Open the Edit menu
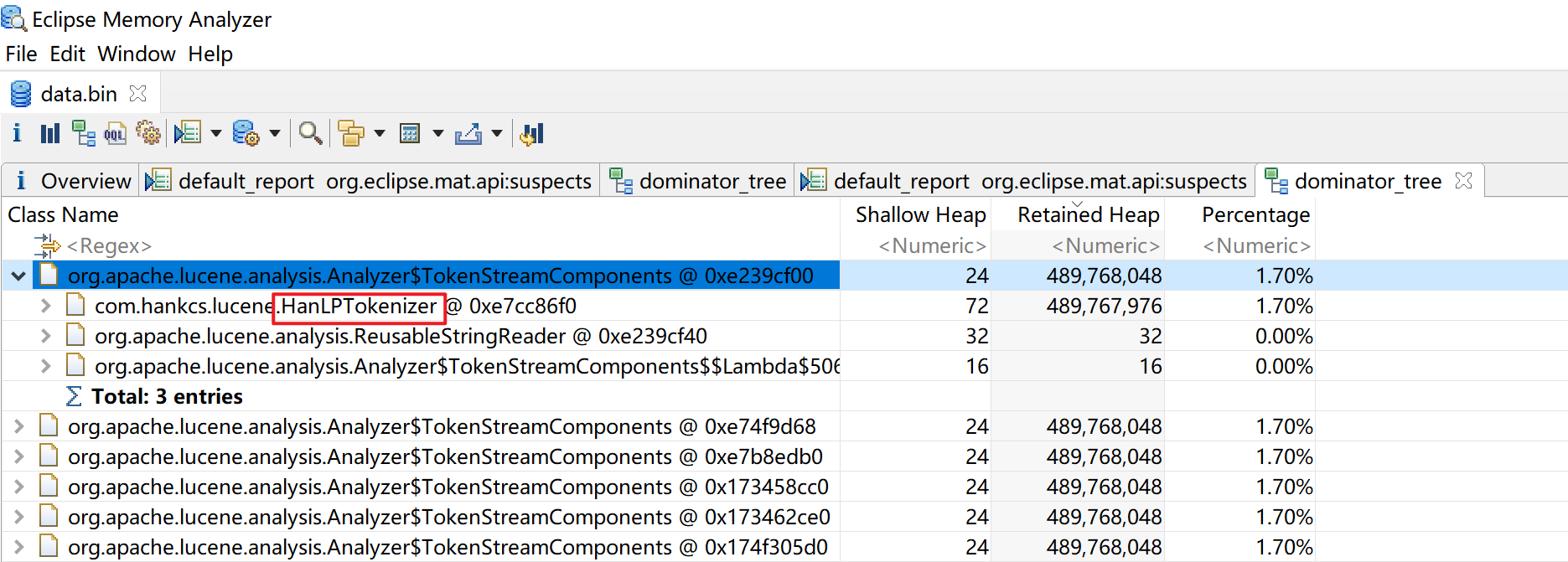This screenshot has height=562, width=1568. tap(67, 54)
